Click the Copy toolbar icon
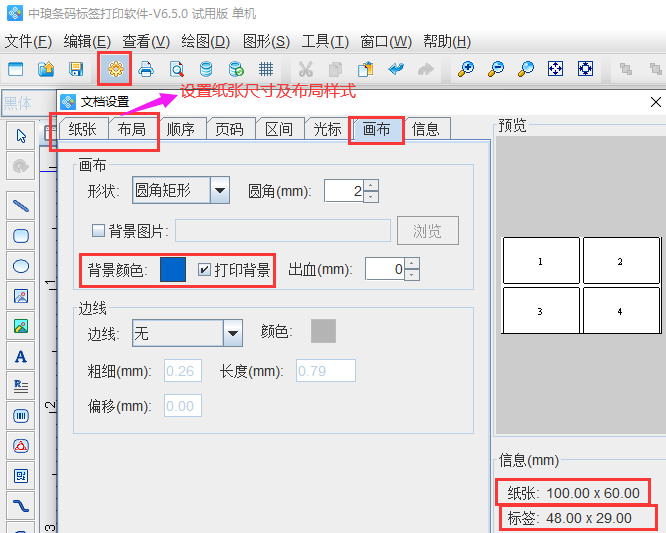The image size is (666, 533). [x=336, y=69]
